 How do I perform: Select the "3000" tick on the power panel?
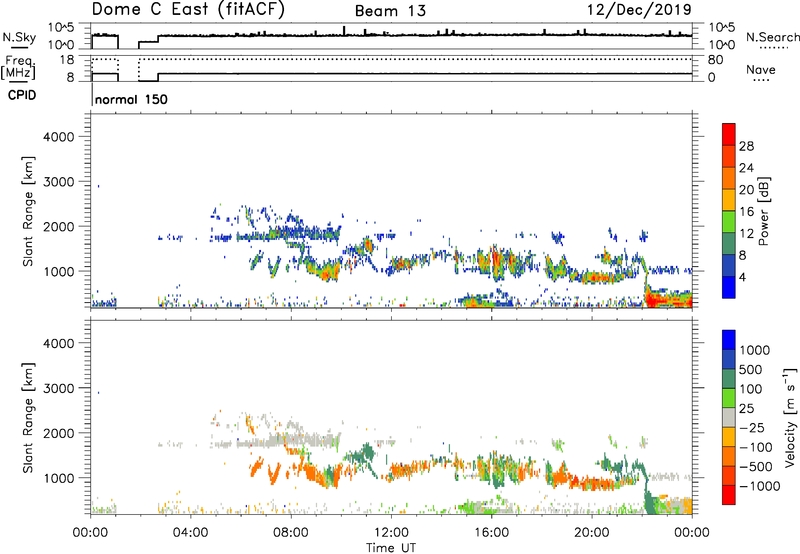pos(58,182)
